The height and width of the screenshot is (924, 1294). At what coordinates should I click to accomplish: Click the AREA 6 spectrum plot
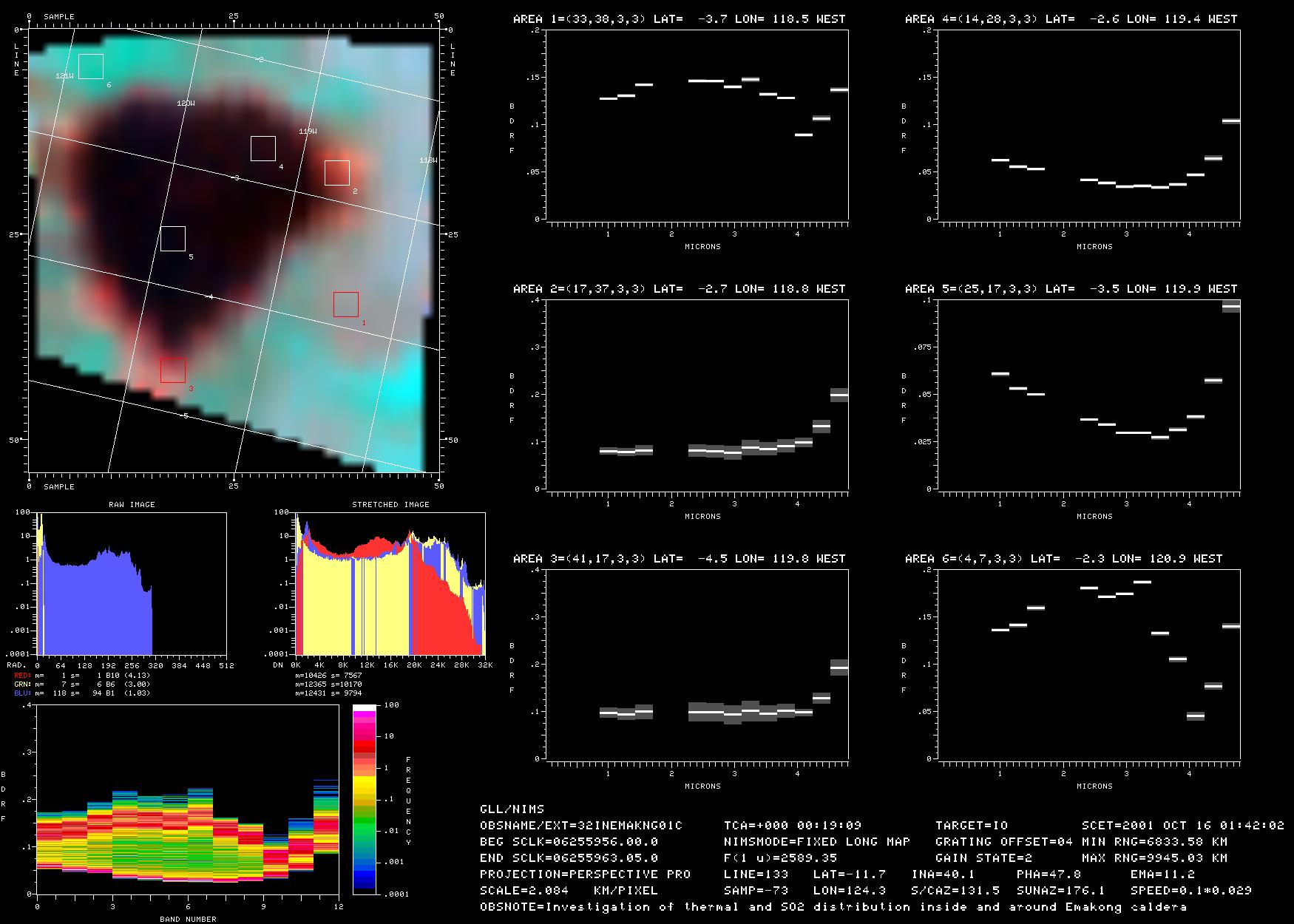click(1089, 665)
